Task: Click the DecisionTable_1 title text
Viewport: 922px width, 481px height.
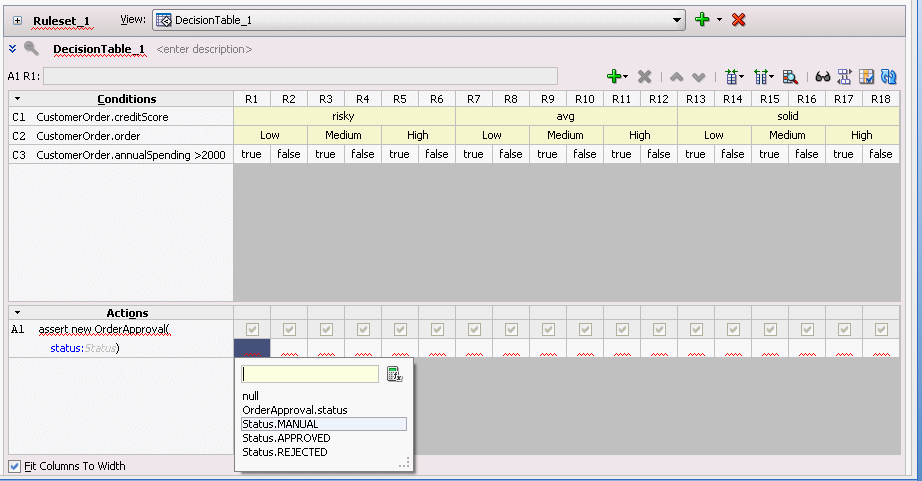Action: point(99,49)
